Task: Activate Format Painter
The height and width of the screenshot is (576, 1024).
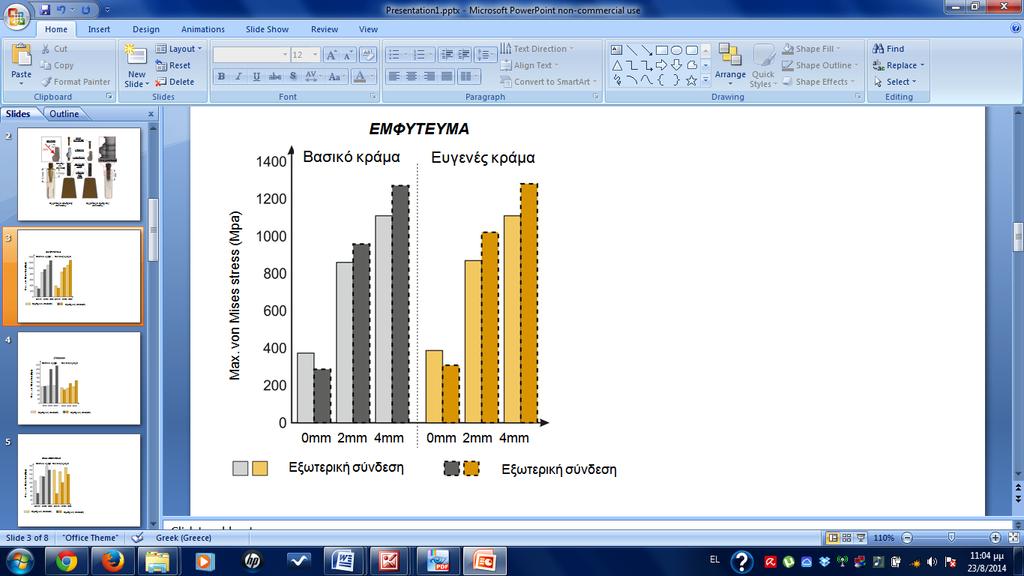Action: [x=75, y=82]
